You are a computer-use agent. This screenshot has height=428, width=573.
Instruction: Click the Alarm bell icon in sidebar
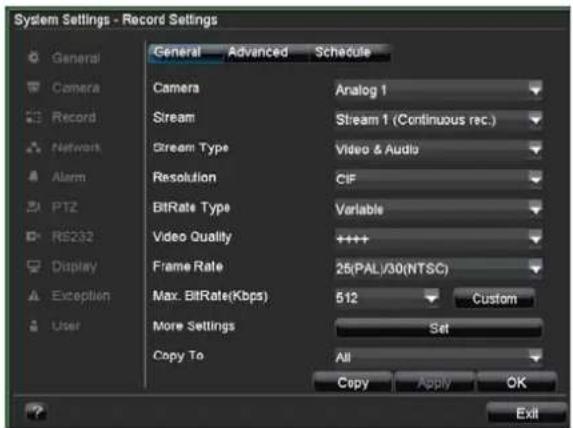[x=34, y=177]
